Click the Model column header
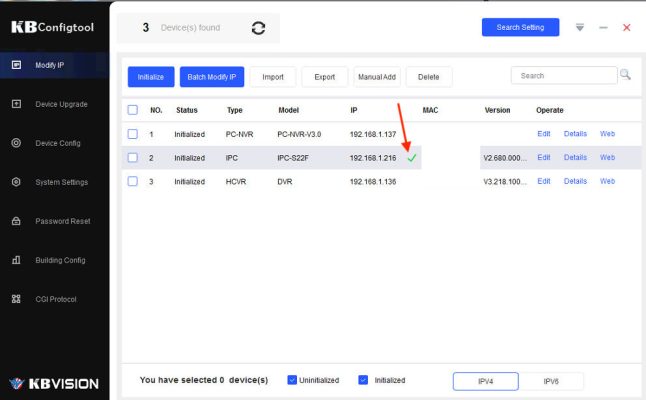This screenshot has height=400, width=646. [x=288, y=110]
